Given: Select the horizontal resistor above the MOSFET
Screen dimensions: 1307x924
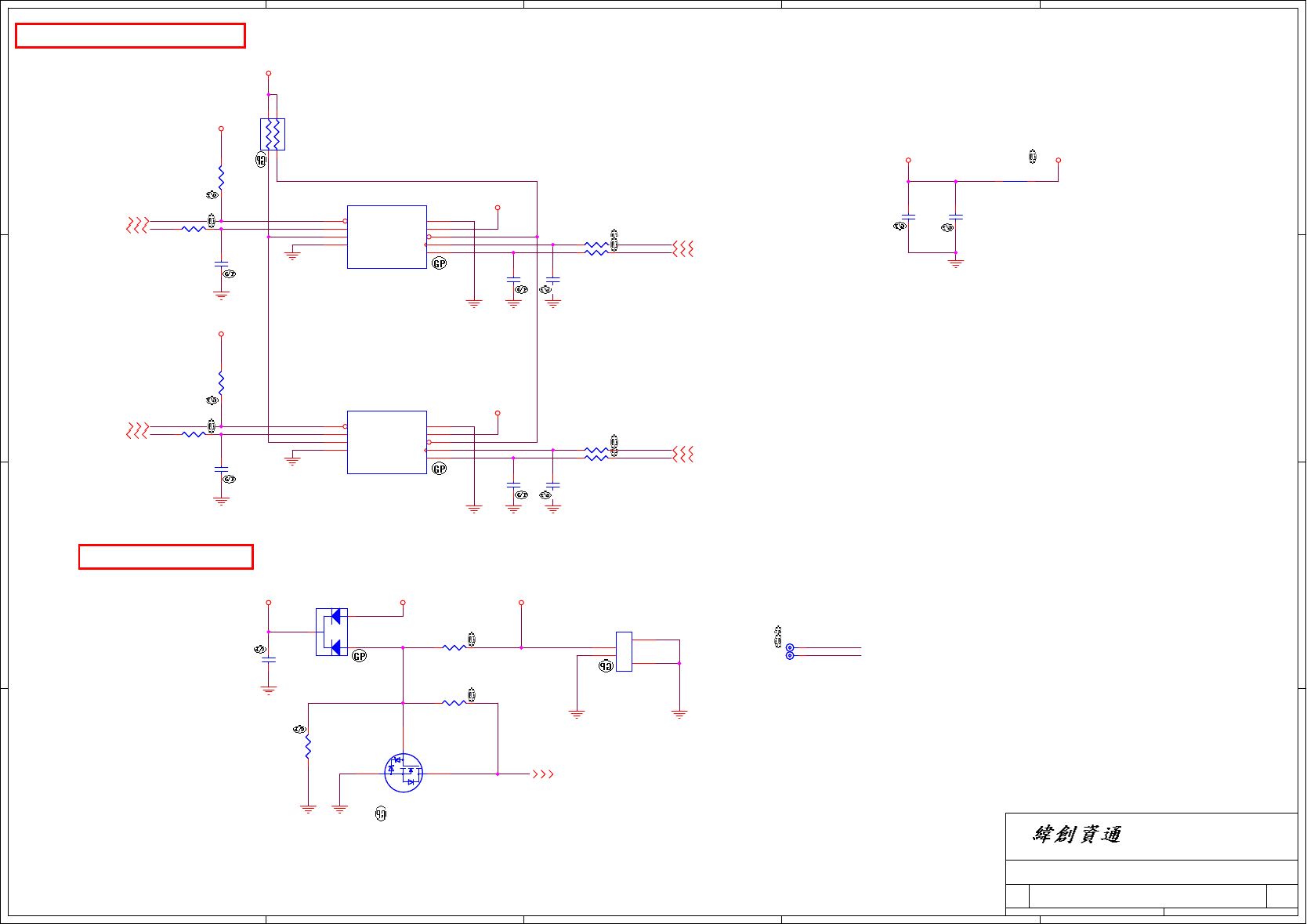Looking at the screenshot, I should coord(454,703).
